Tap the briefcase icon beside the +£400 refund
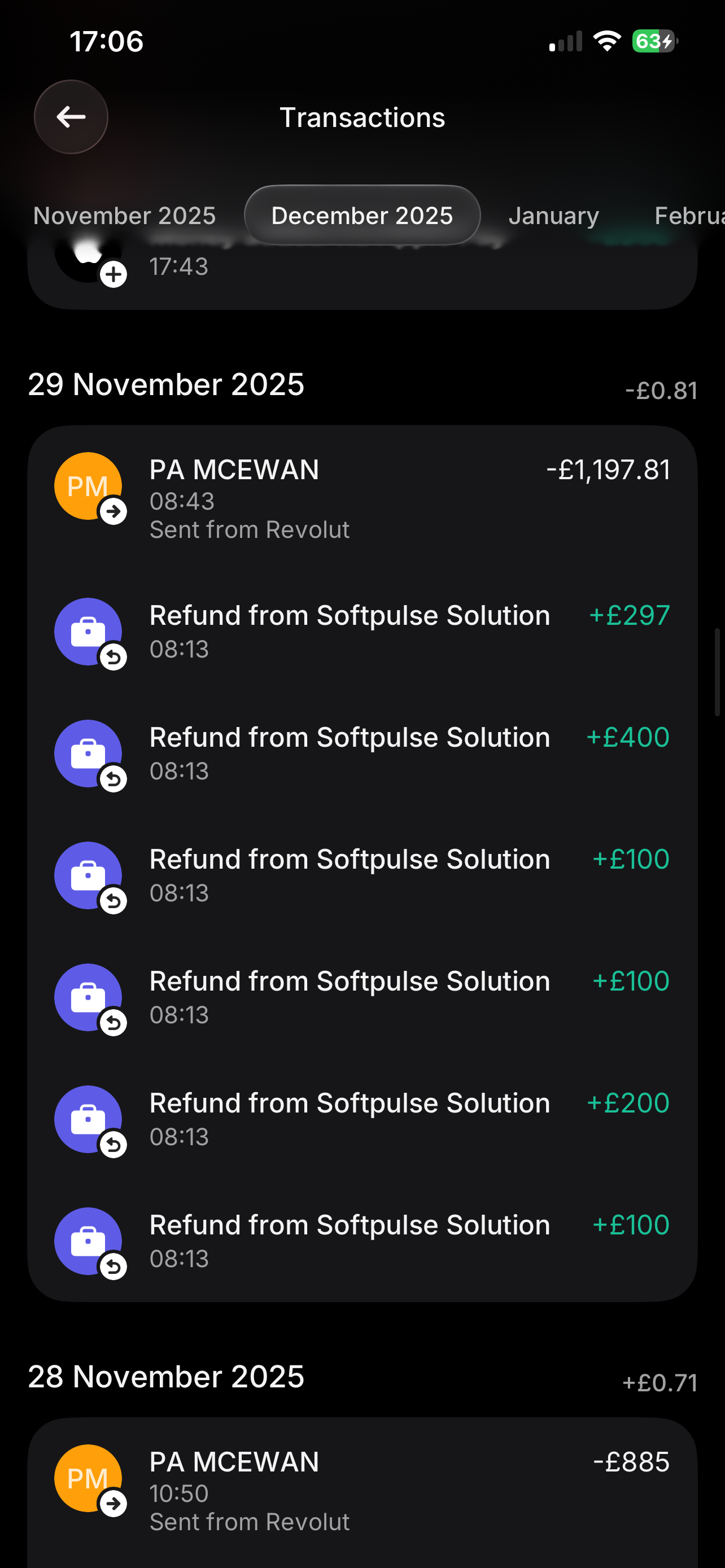The image size is (725, 1568). tap(88, 753)
